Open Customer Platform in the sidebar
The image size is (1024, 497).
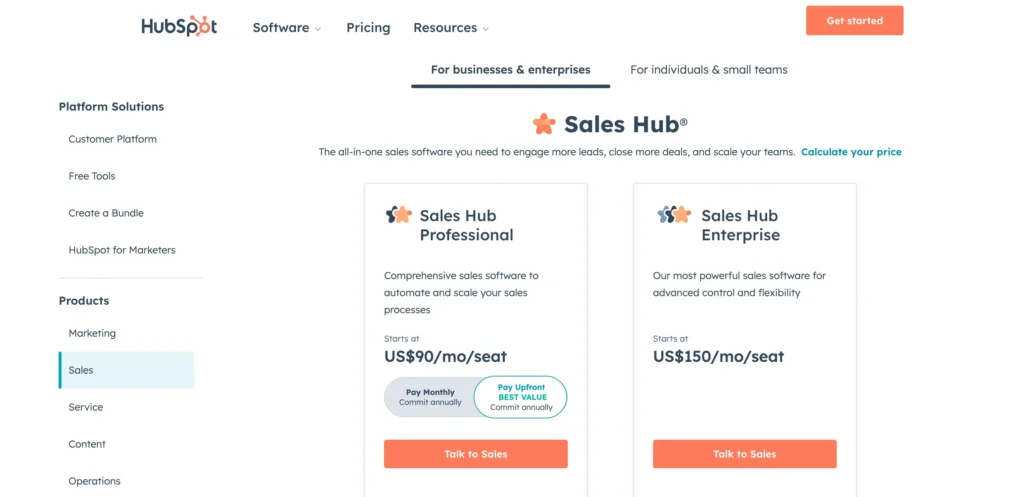click(112, 139)
